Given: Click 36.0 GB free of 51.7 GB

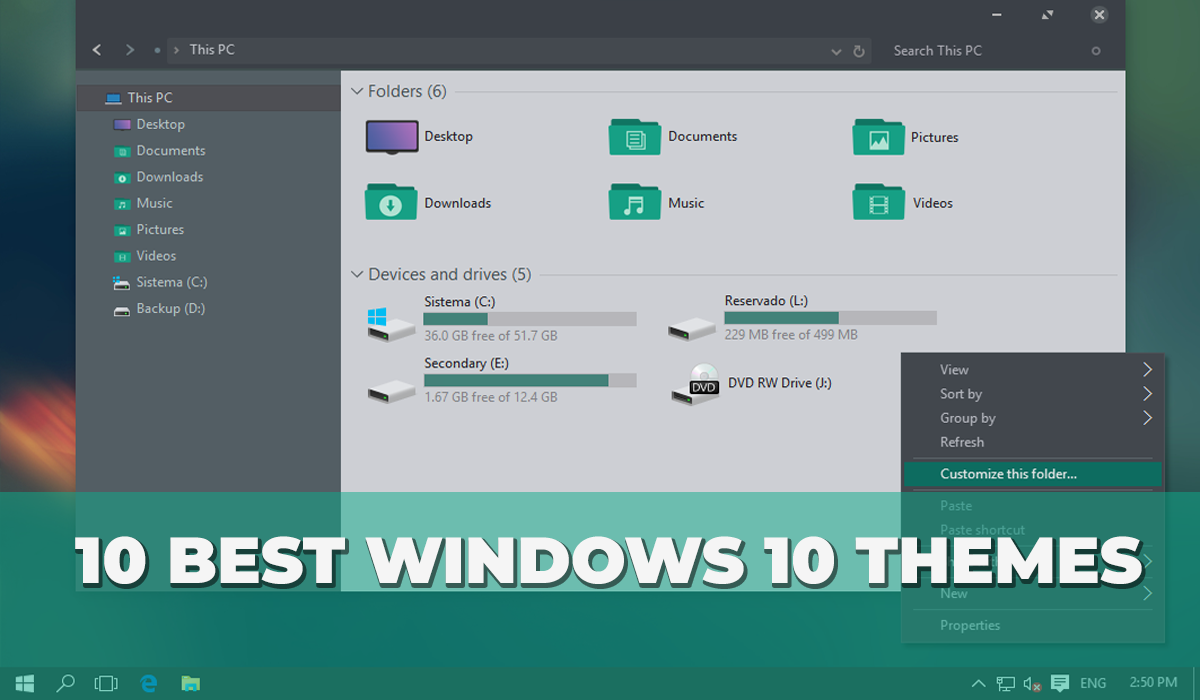Looking at the screenshot, I should point(491,336).
